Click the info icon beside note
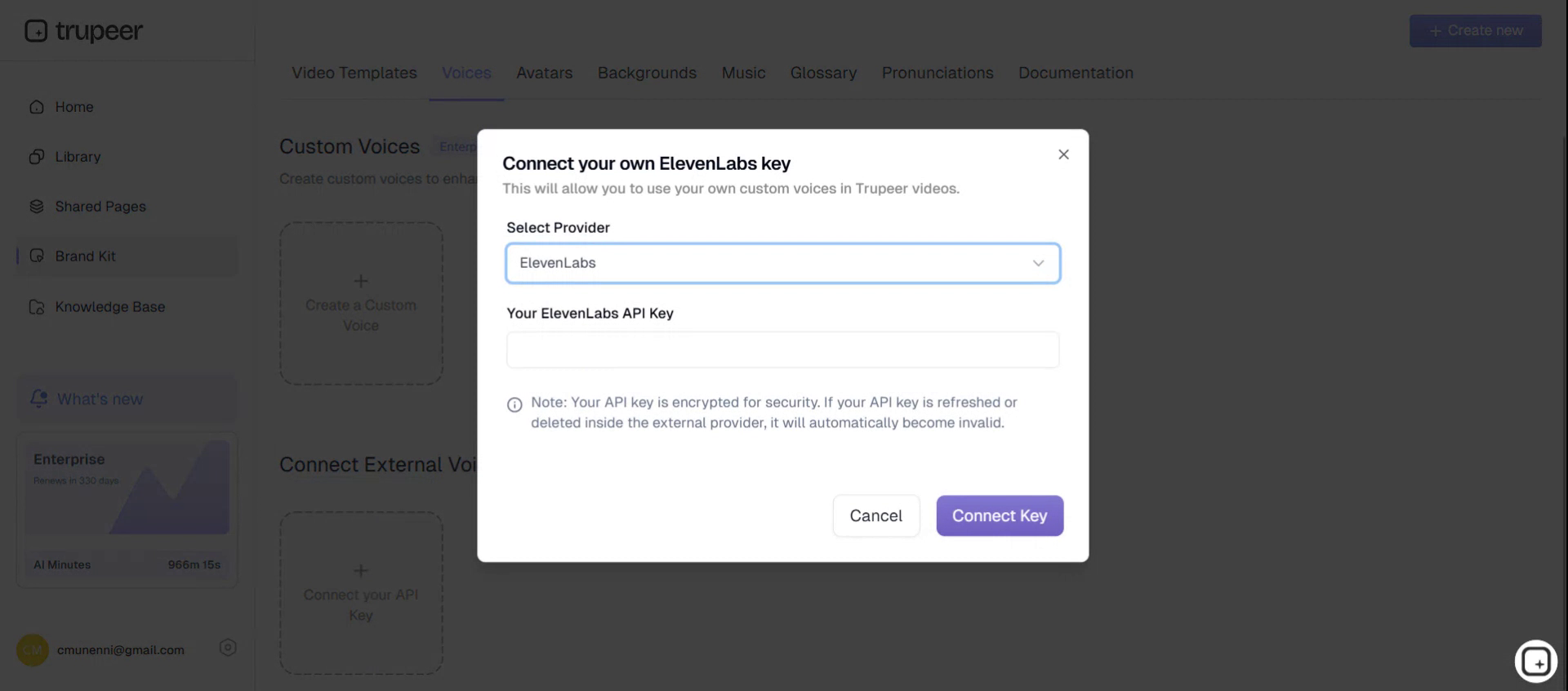The image size is (1568, 691). click(x=514, y=405)
